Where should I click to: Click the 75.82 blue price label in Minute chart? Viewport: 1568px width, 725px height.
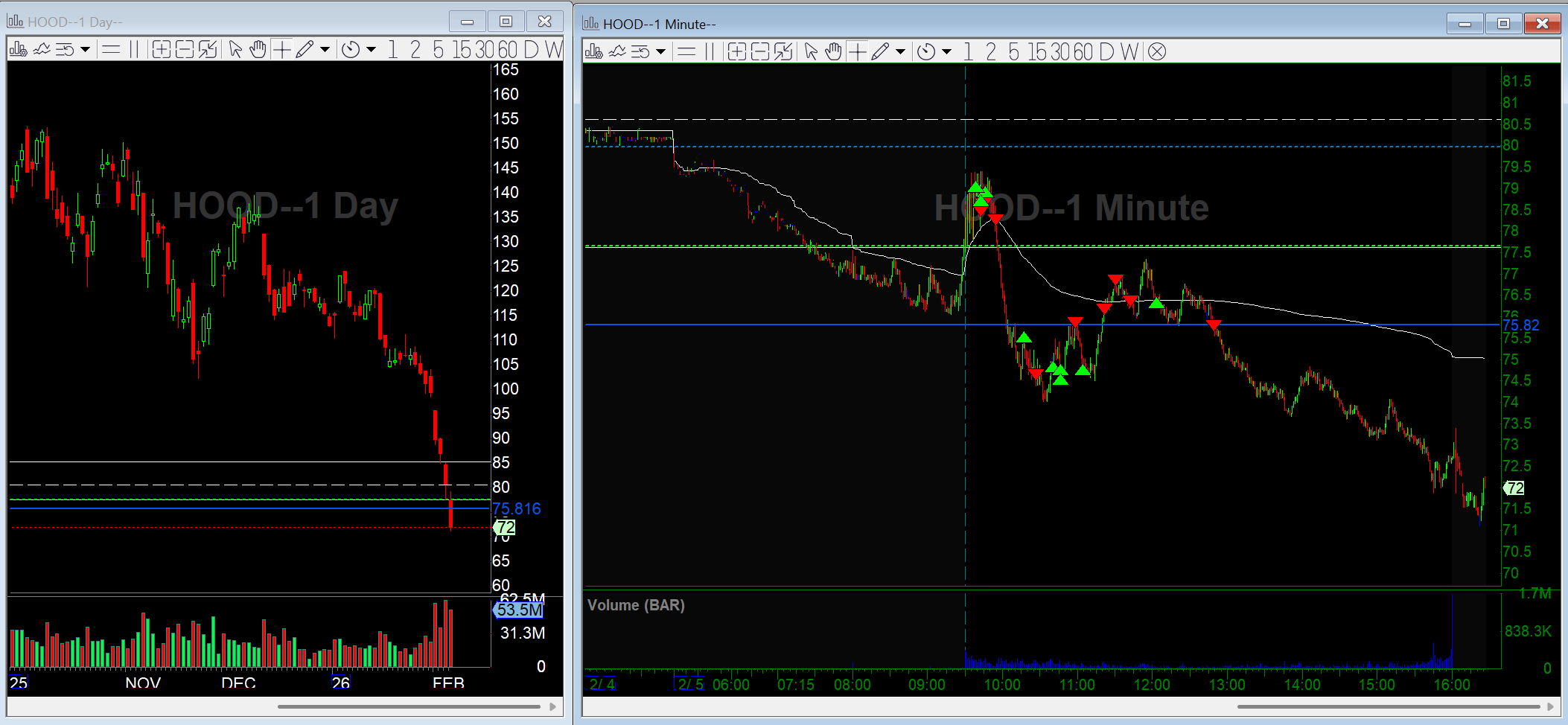click(1520, 325)
